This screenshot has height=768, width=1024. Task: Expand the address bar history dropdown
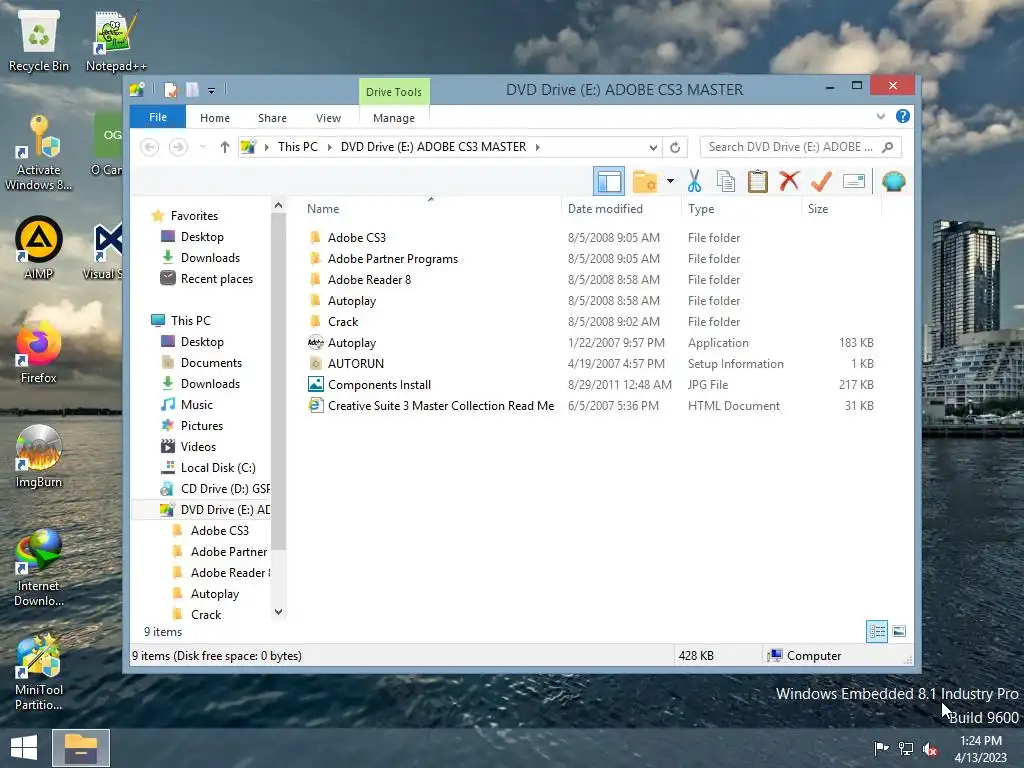tap(653, 148)
